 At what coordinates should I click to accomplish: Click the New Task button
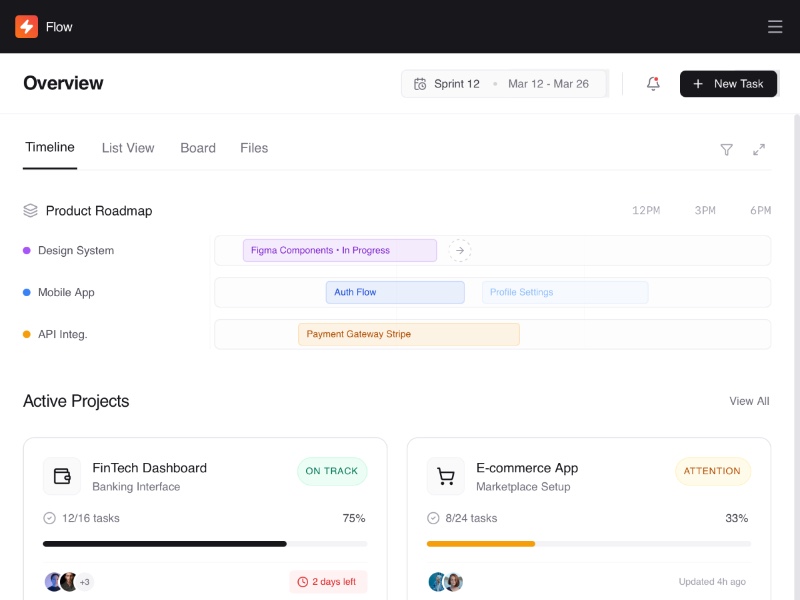pos(728,84)
